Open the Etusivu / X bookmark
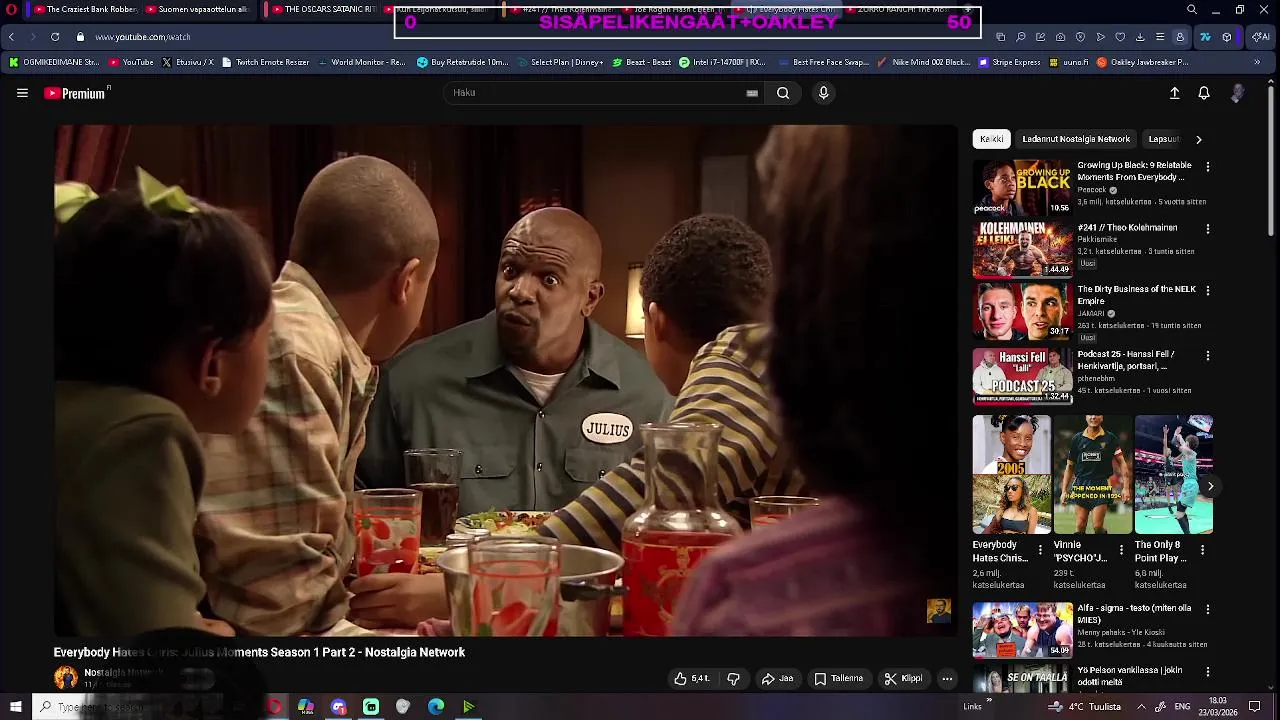Screen dimensions: 1280x720 coord(187,62)
